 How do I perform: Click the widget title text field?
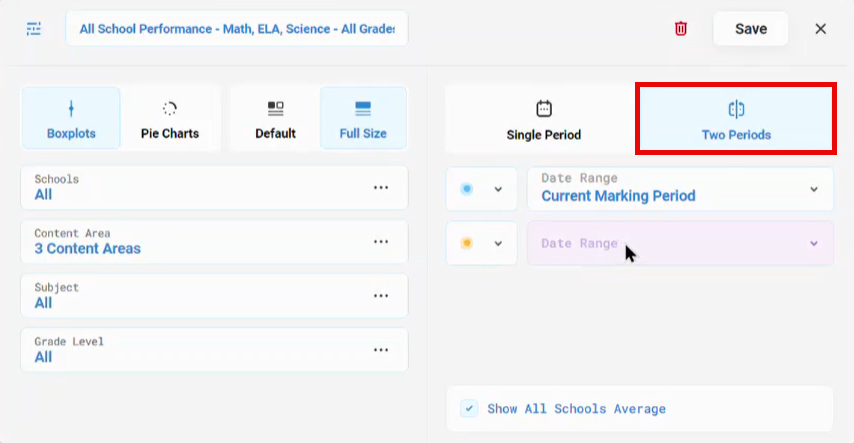237,29
